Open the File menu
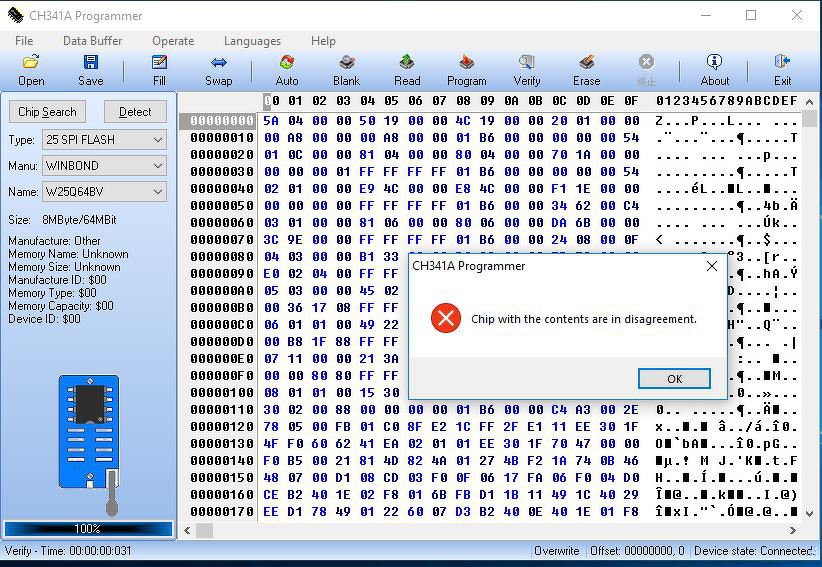822x567 pixels. (x=24, y=41)
